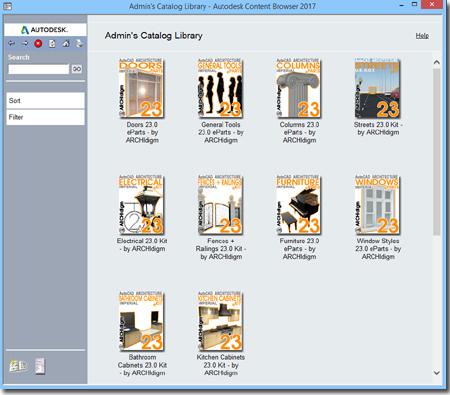The width and height of the screenshot is (450, 395).
Task: Open the Bathroom Cabinets 23.0 catalog thumbnail
Action: pyautogui.click(x=142, y=321)
